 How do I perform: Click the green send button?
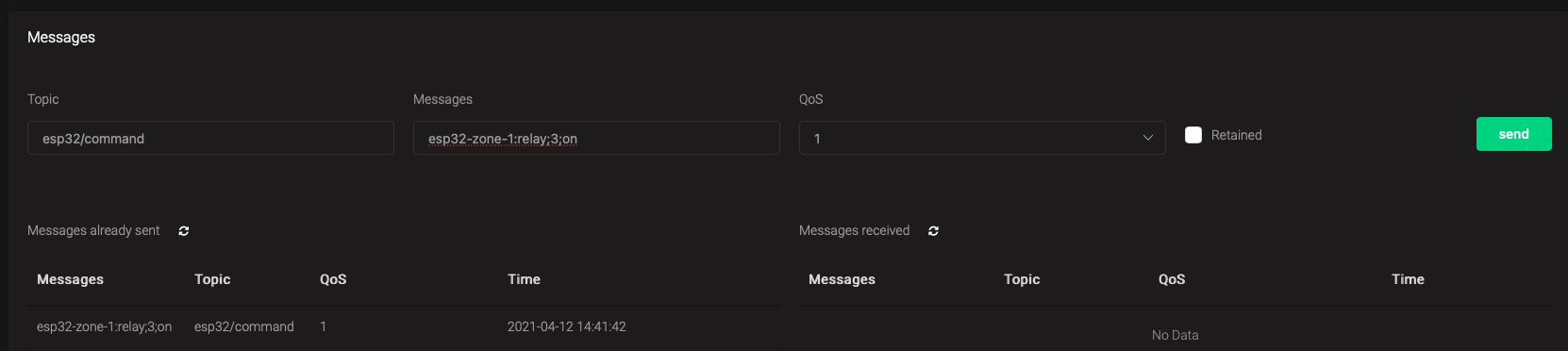1513,134
